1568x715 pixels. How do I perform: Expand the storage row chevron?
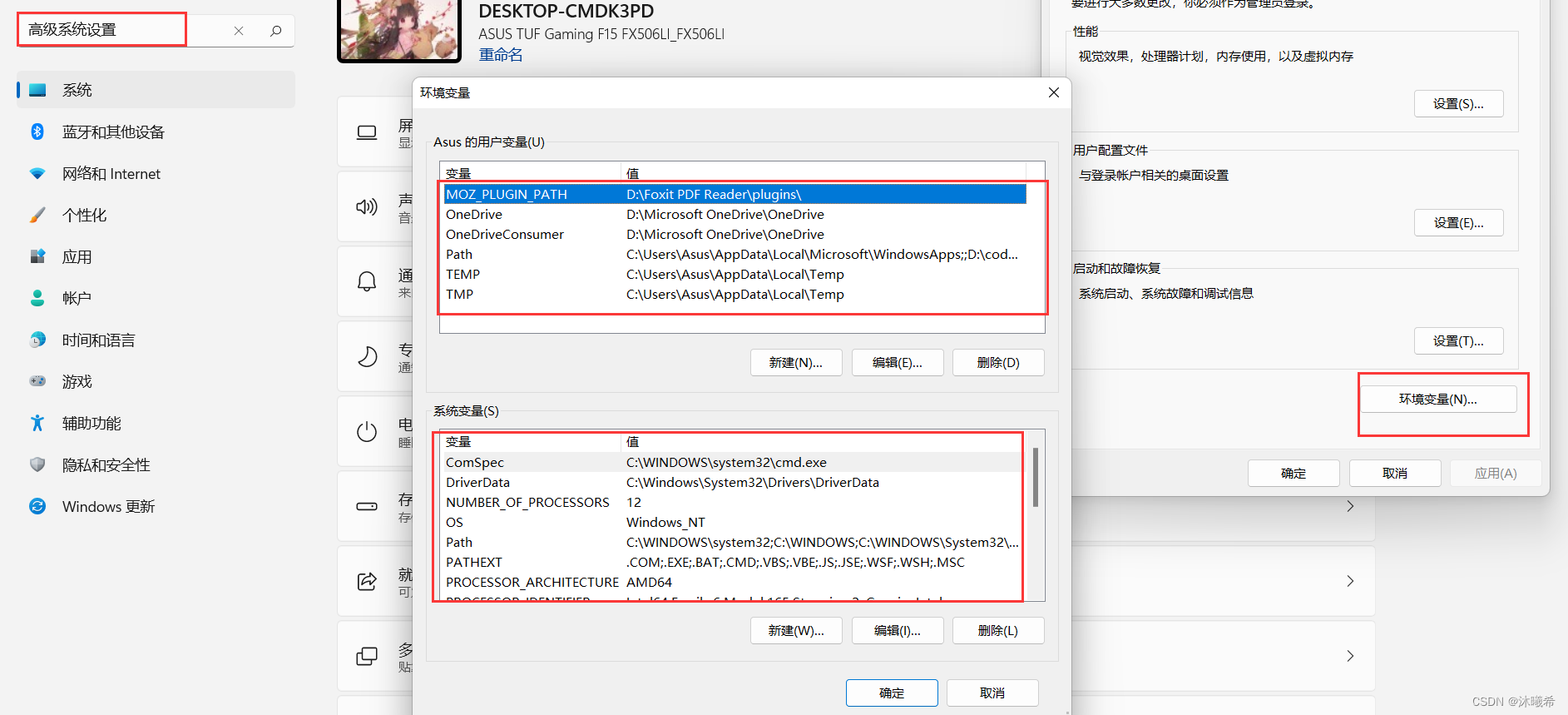(x=1350, y=506)
